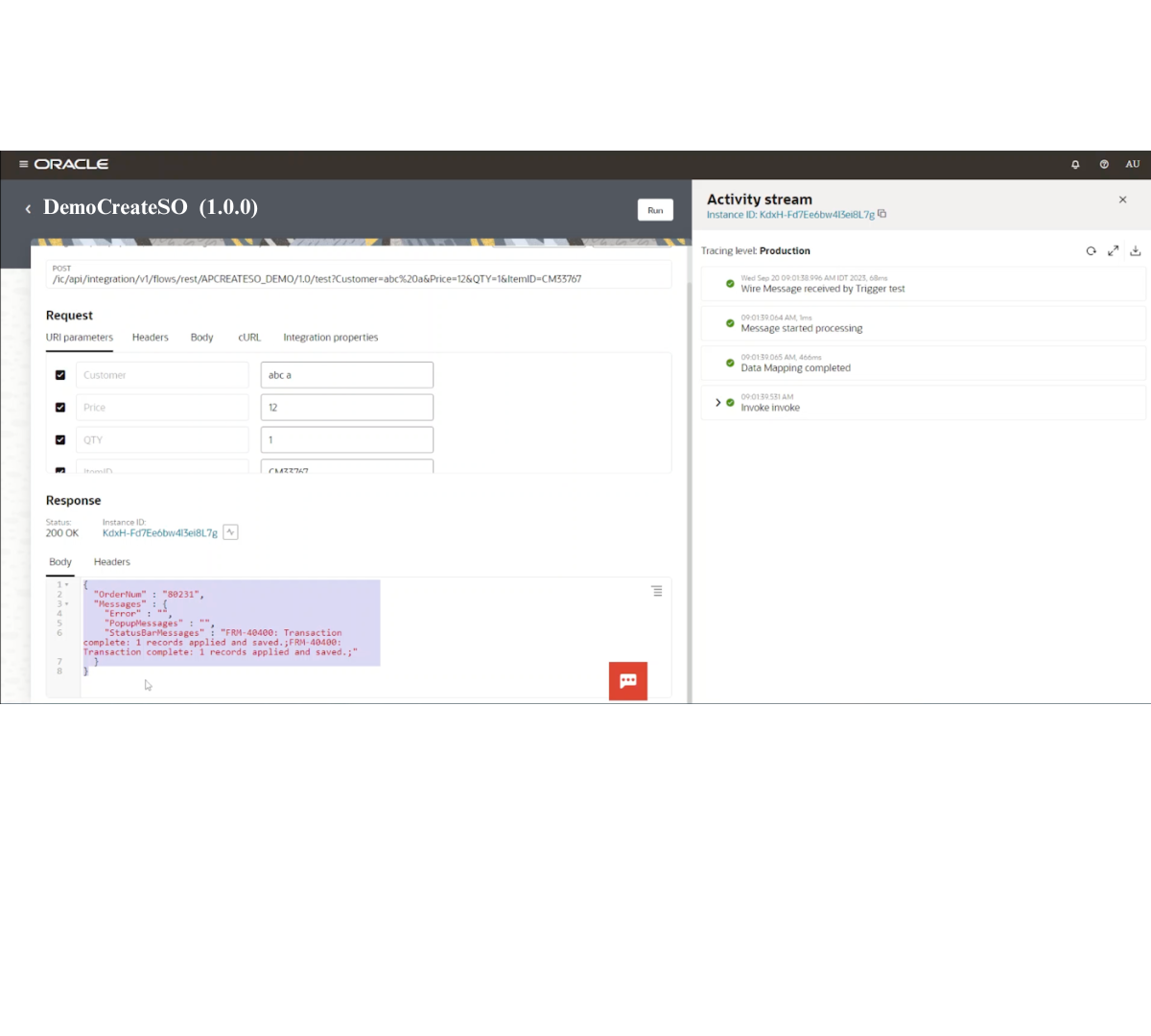Expand the activity stream to full view

1113,250
